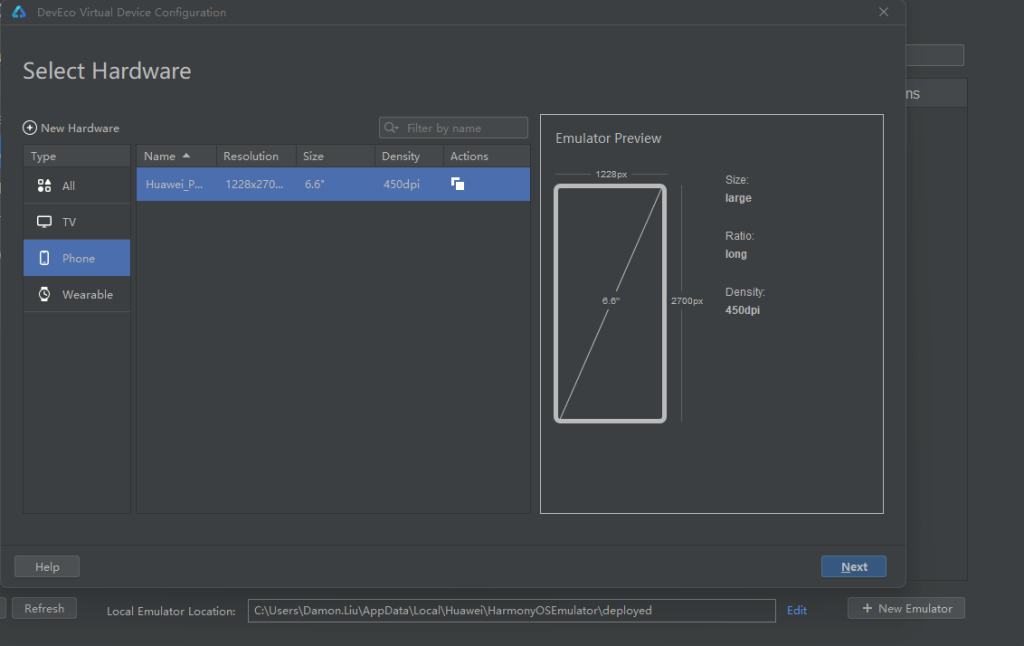Click the 1228x270... resolution cell
1024x646 pixels.
pos(254,184)
